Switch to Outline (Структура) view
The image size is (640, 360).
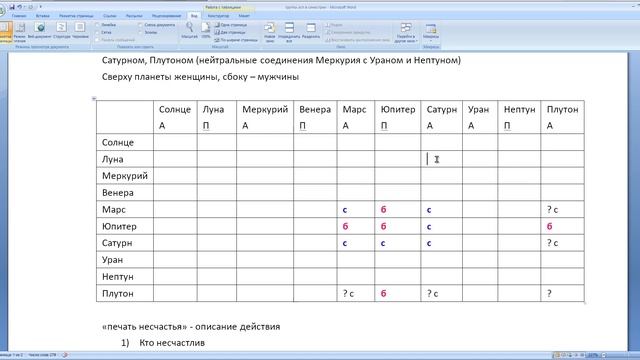62,31
